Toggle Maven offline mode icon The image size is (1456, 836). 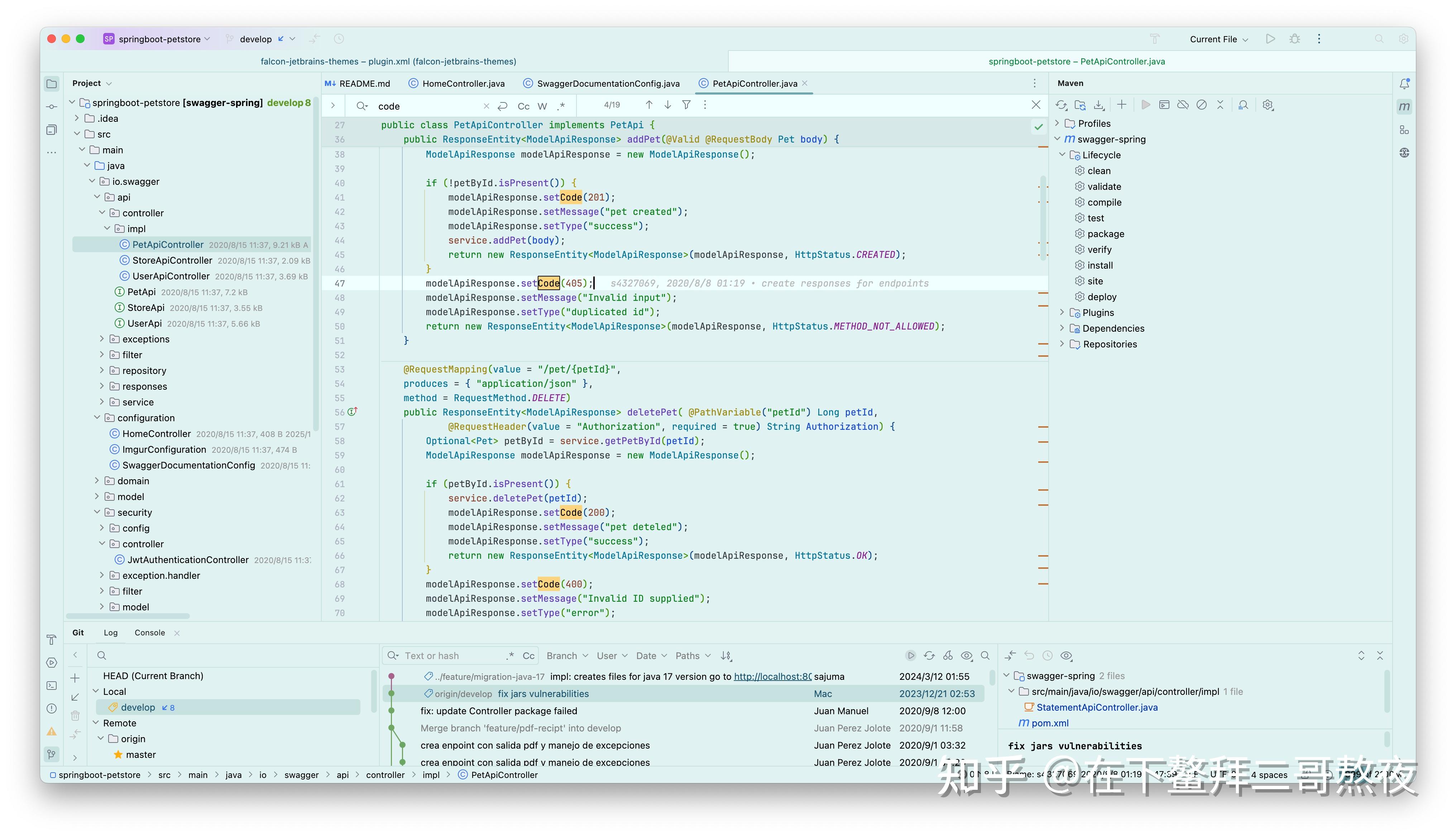click(x=1183, y=105)
